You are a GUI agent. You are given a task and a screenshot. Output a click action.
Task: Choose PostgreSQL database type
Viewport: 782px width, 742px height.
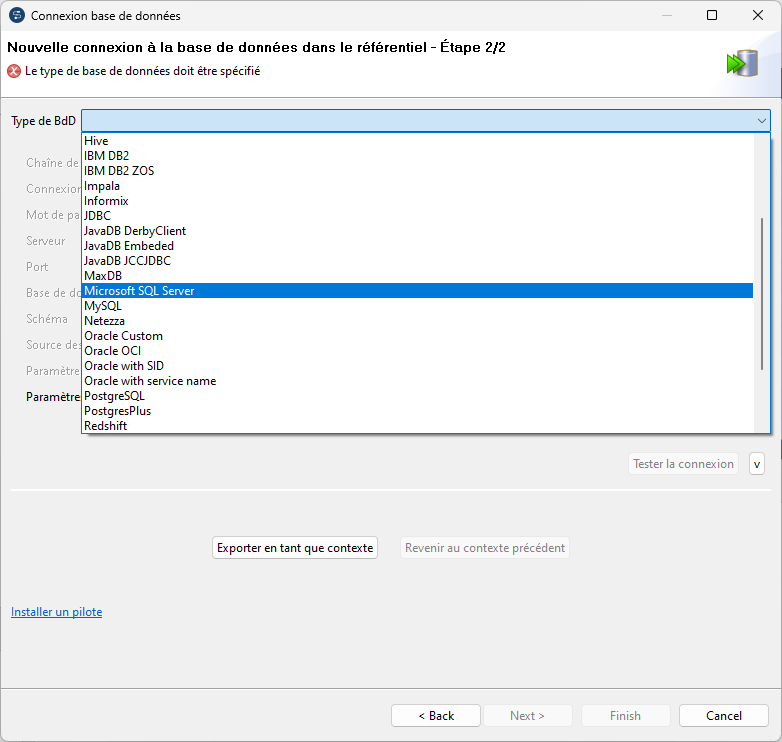click(417, 395)
